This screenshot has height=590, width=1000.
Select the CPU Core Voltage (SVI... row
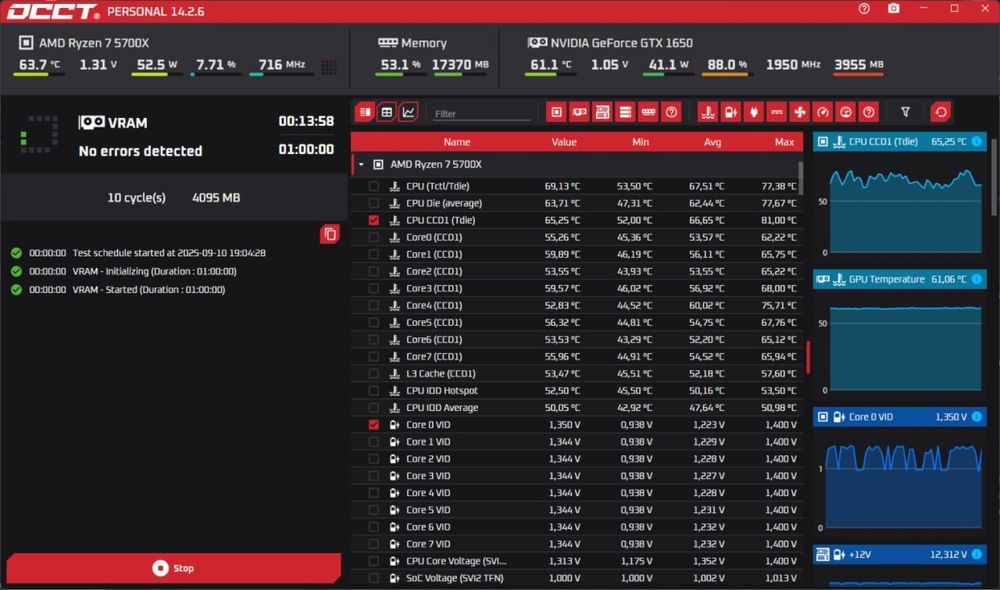(577, 561)
